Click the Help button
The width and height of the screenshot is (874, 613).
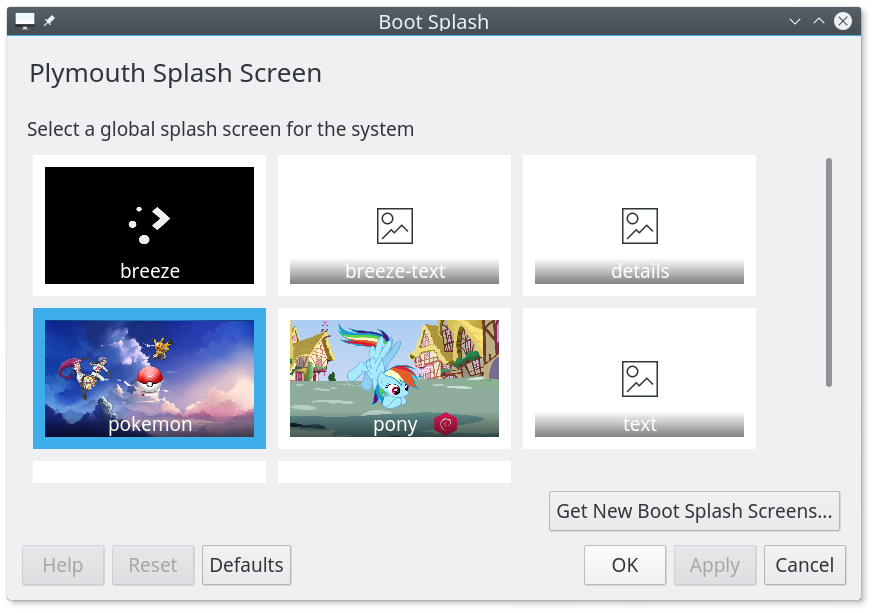[63, 565]
